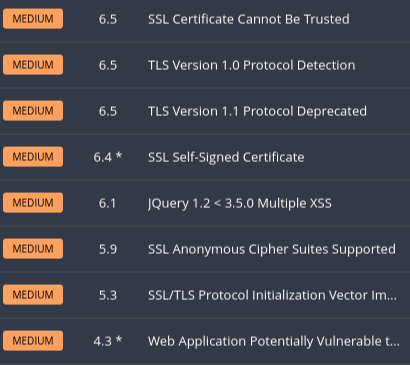Select the 6.5 score beside TLS Version 1.0

click(108, 65)
